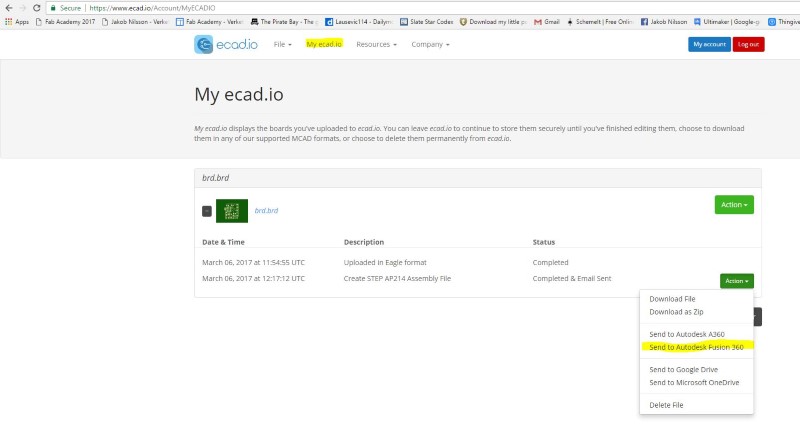Screen dimensions: 800x441
Task: Expand the Resources menu
Action: point(377,44)
